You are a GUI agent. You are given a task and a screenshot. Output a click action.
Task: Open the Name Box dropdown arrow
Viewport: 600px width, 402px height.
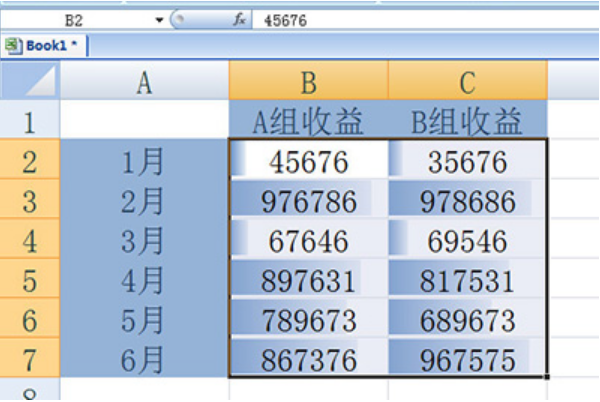point(159,20)
